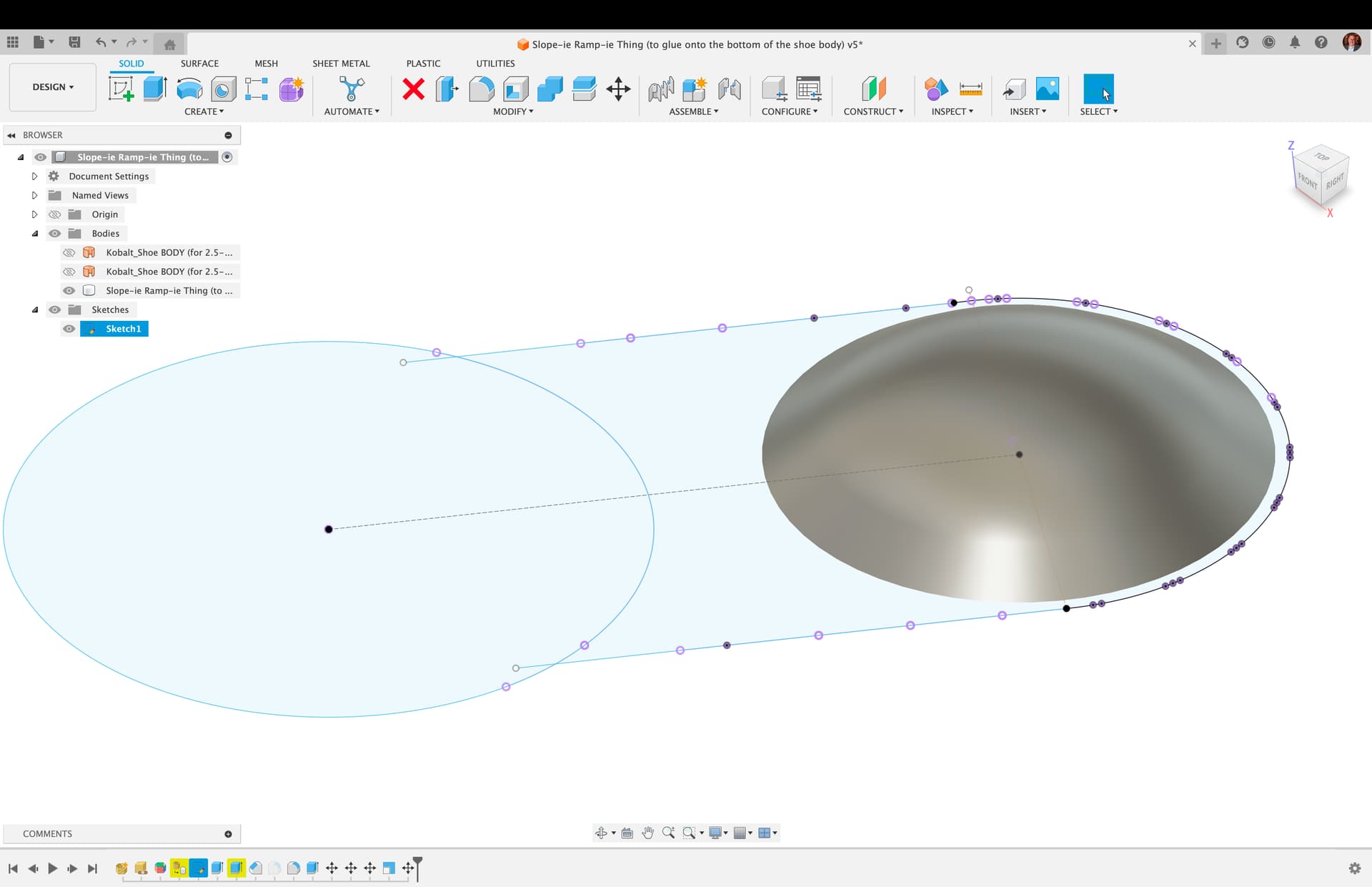Click the Extrude tool icon
The height and width of the screenshot is (887, 1372).
[155, 89]
